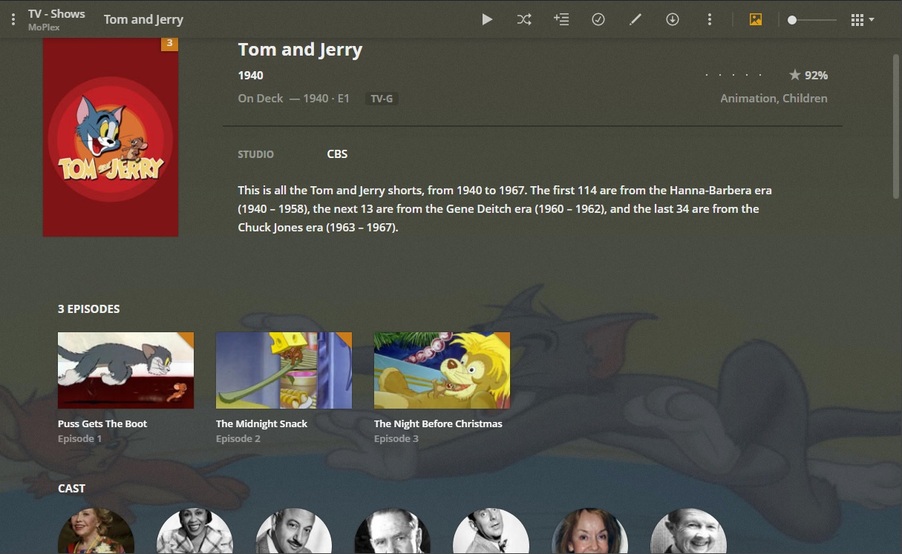Open the third cast member with mustache
This screenshot has height=554, width=902.
[293, 531]
